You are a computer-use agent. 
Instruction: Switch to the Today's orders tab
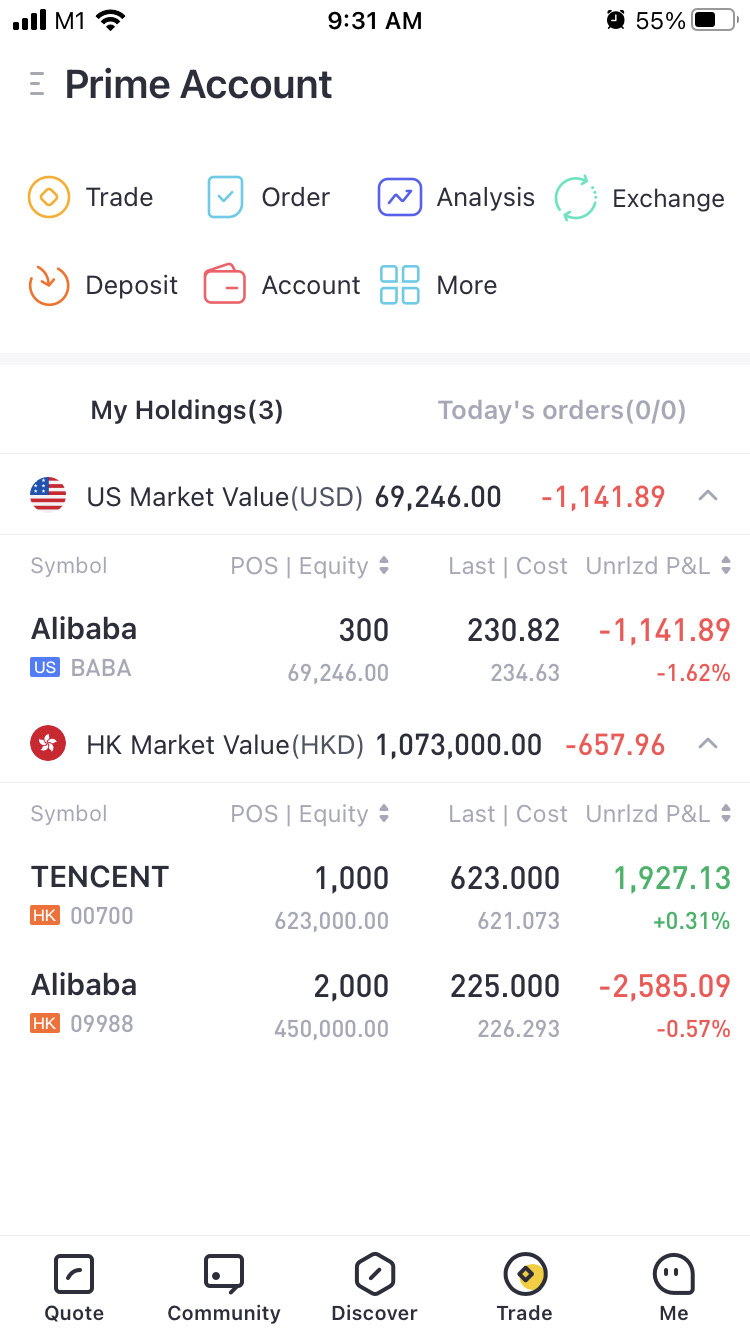(x=561, y=410)
